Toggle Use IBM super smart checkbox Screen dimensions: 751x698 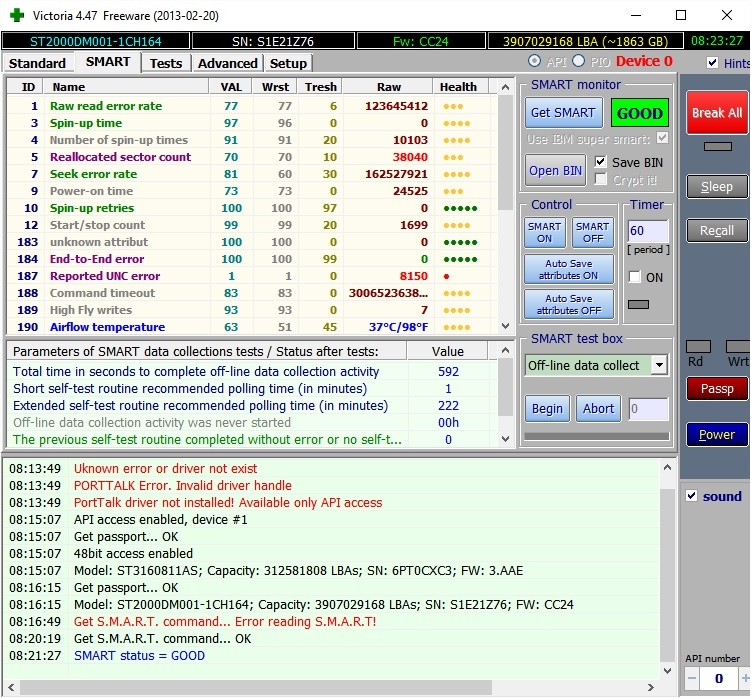tap(662, 138)
